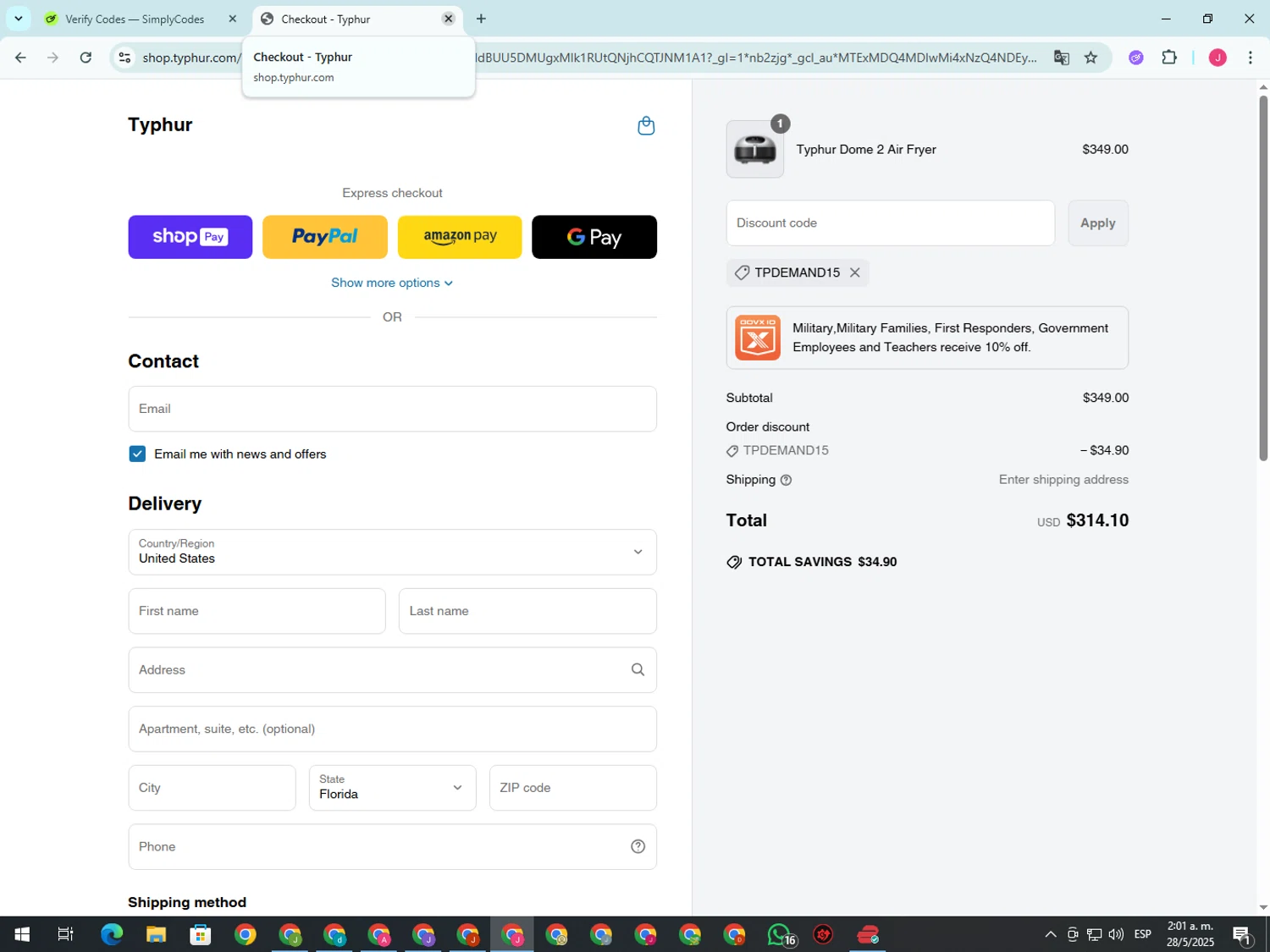Open the Chrome profile avatar
This screenshot has width=1270, height=952.
(1218, 58)
